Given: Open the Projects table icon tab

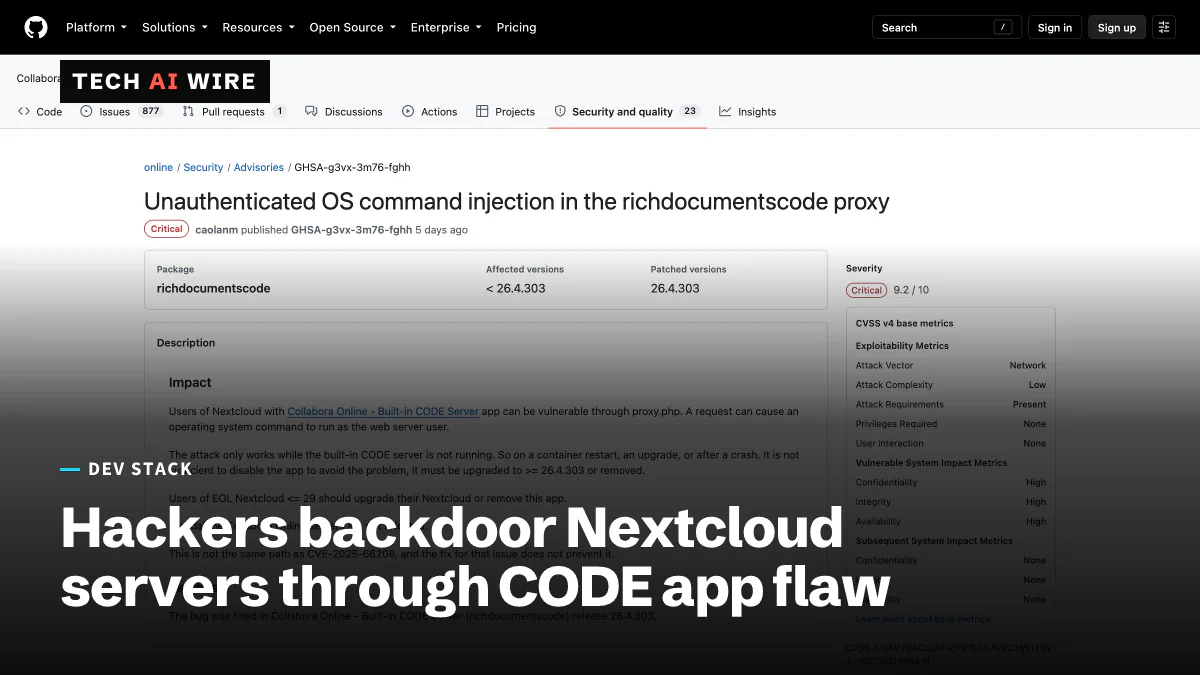Looking at the screenshot, I should [x=482, y=111].
